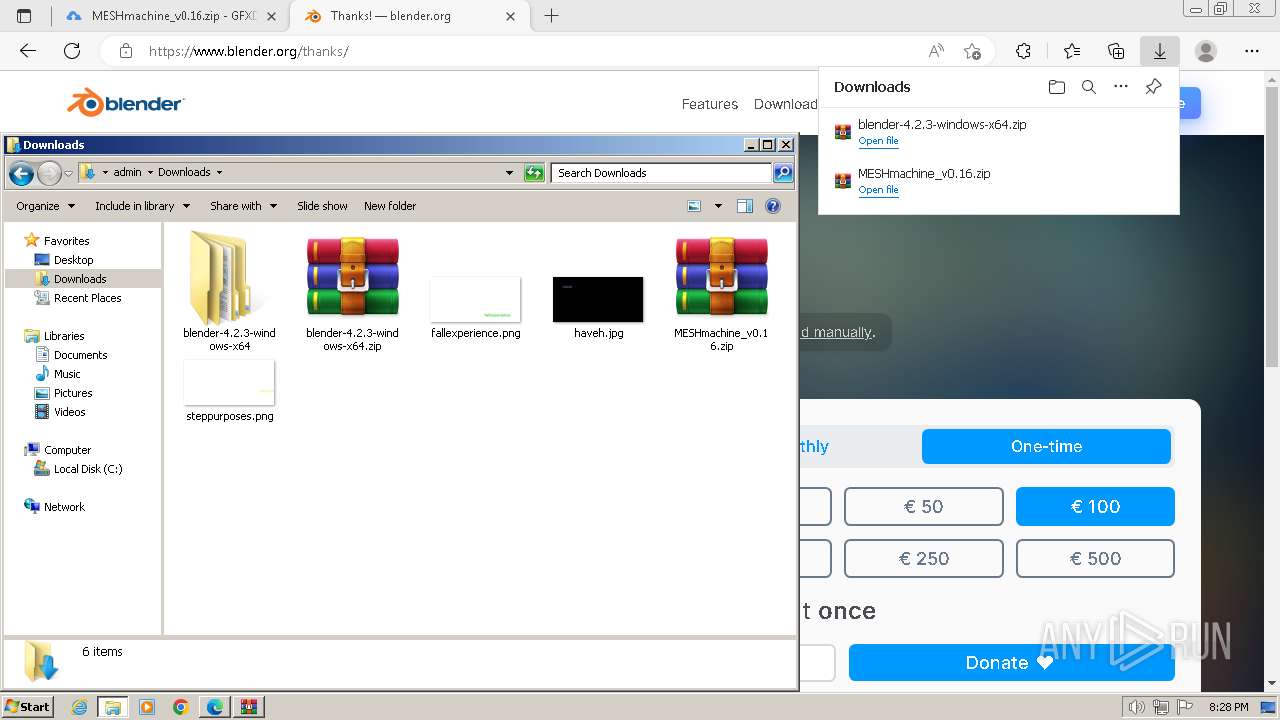
Task: Add page to favorites star icon
Action: (x=972, y=51)
